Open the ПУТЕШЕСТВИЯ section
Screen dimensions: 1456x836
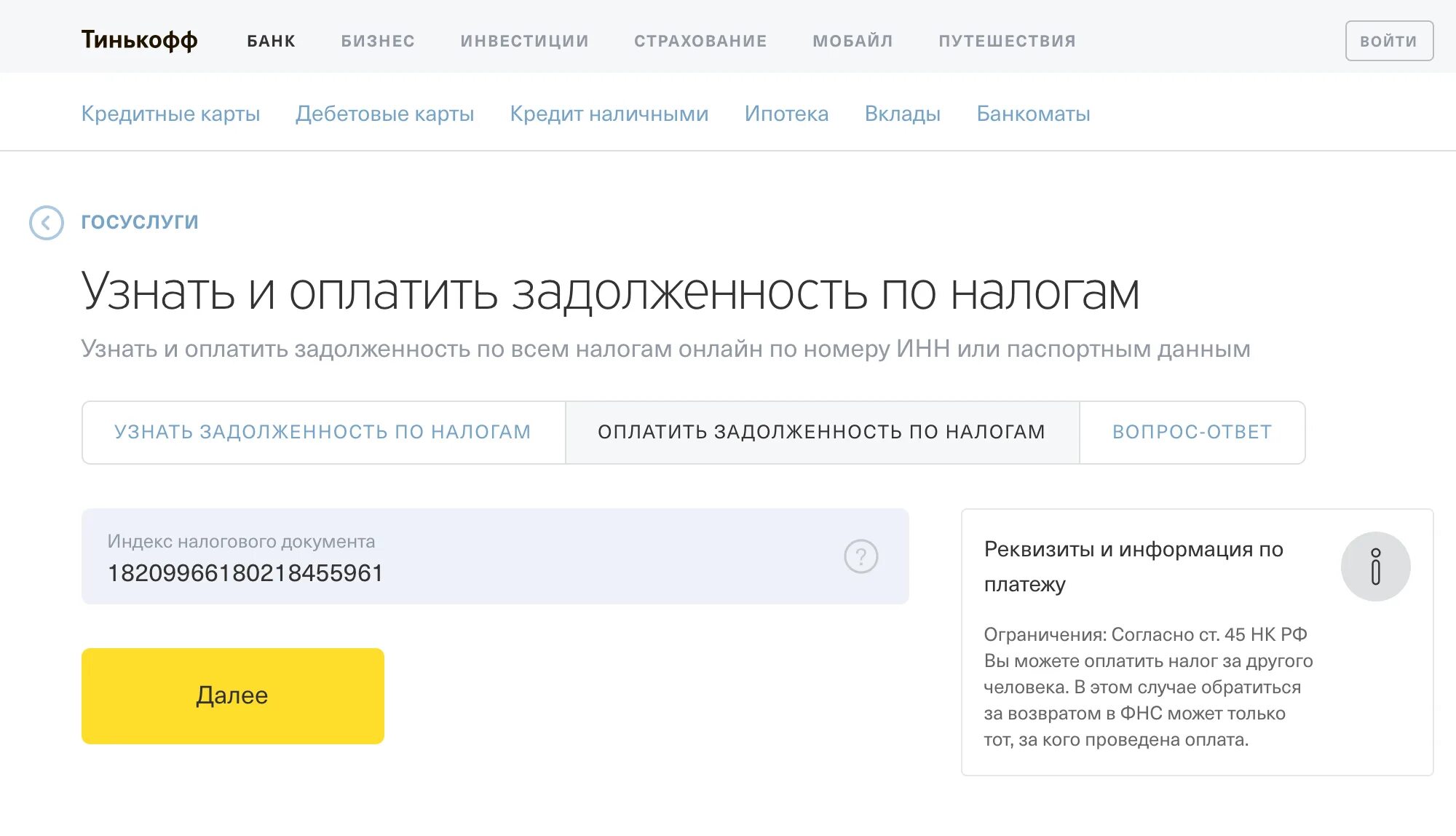[1008, 41]
